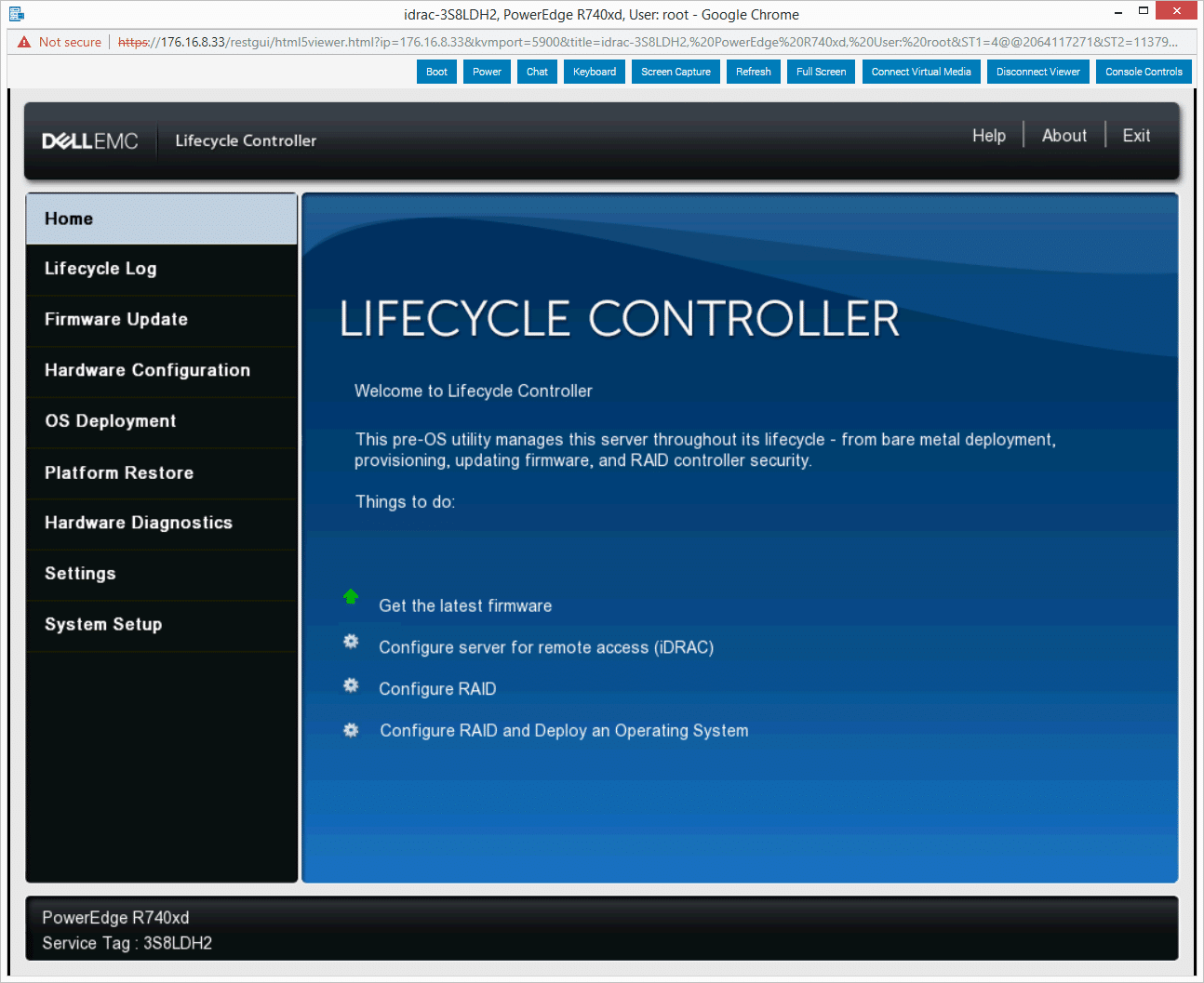
Task: Open the Boot menu button
Action: [436, 72]
